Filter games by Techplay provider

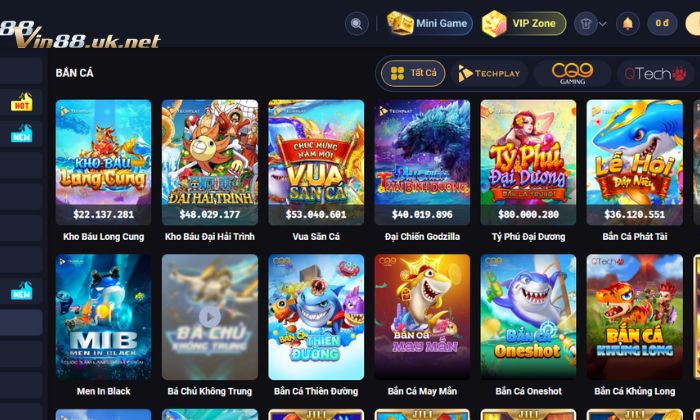pos(489,73)
